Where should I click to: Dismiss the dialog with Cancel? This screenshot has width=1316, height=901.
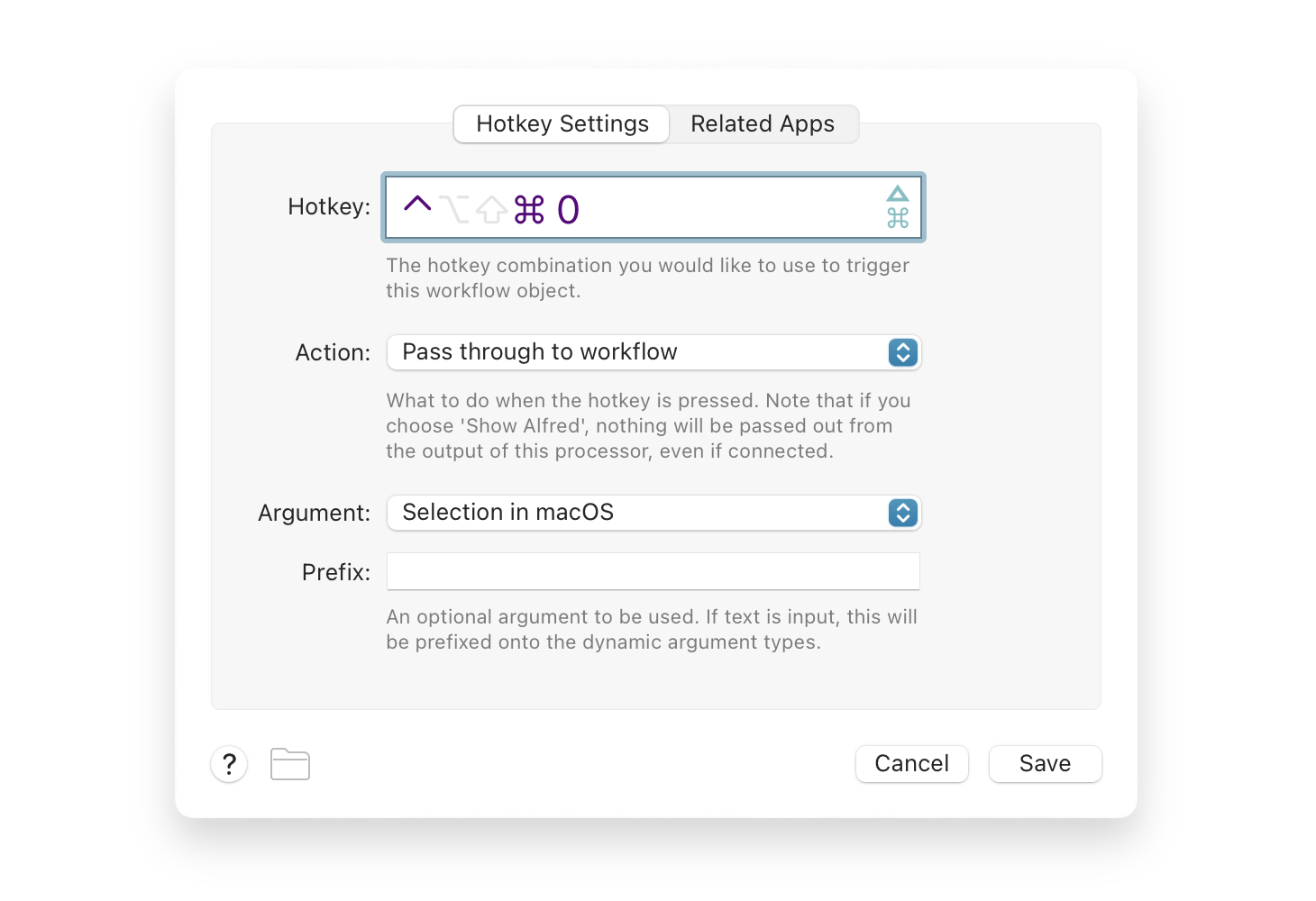911,764
